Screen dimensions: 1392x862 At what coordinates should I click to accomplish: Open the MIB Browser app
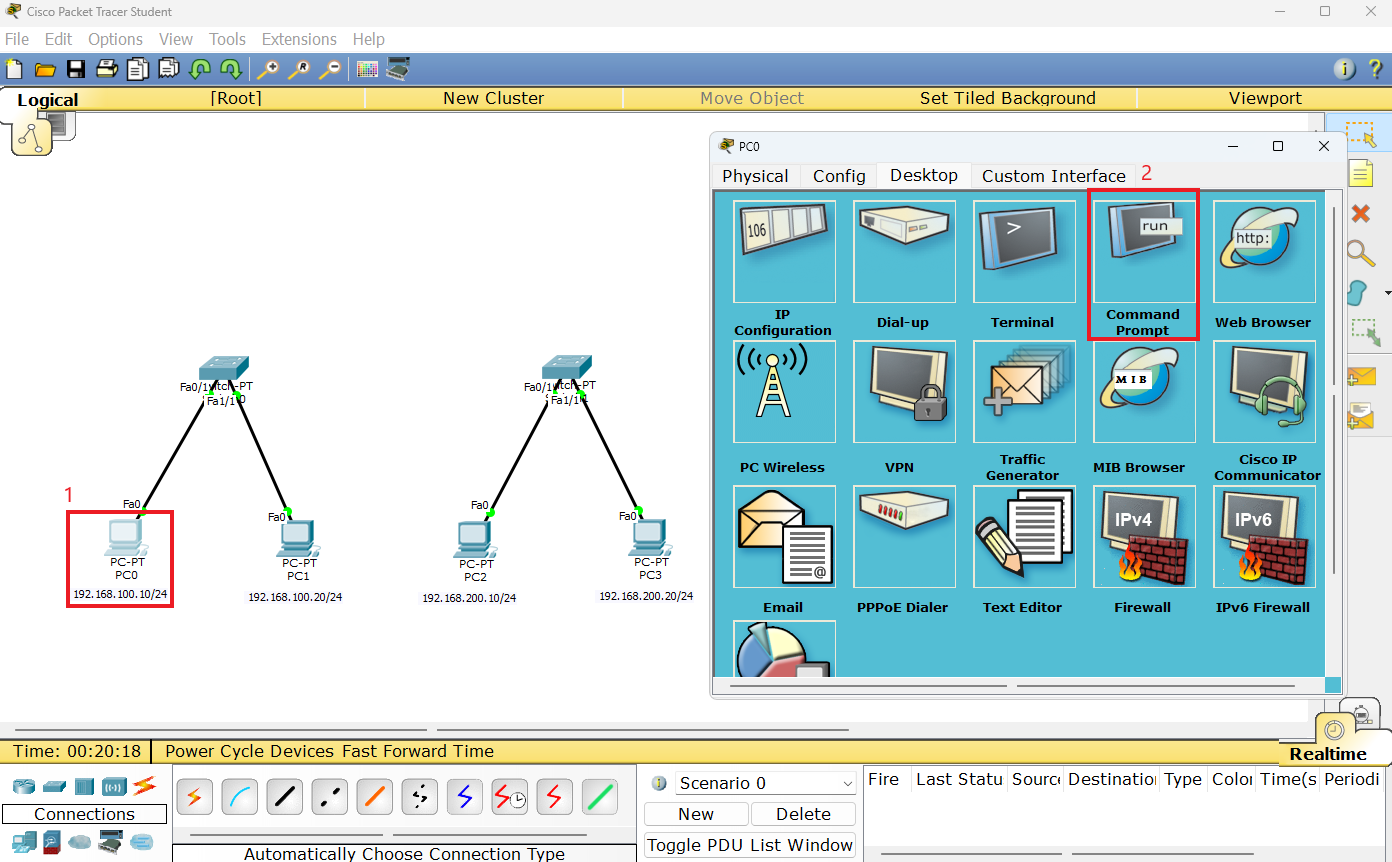point(1143,407)
